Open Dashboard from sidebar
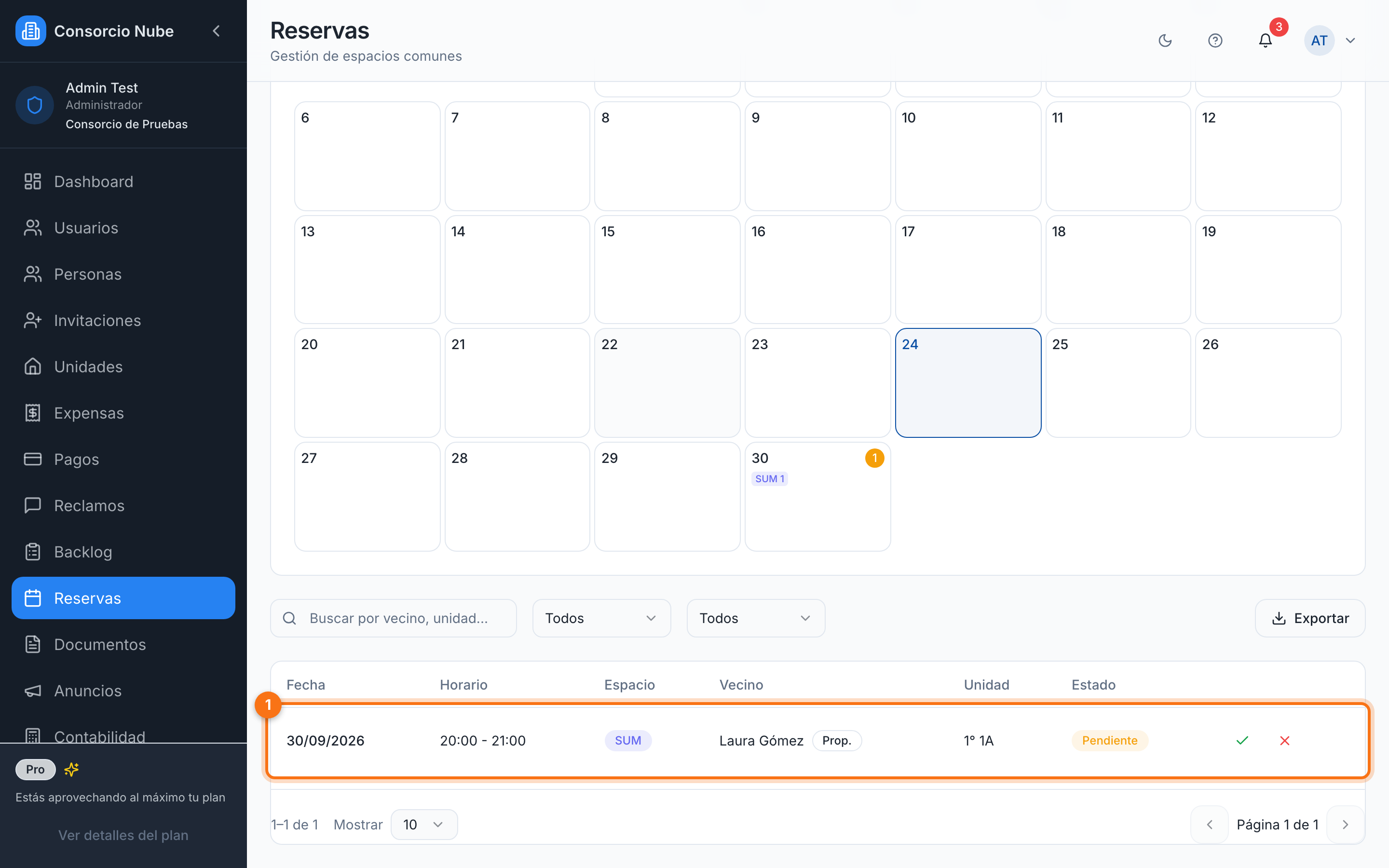The image size is (1389, 868). (x=123, y=181)
